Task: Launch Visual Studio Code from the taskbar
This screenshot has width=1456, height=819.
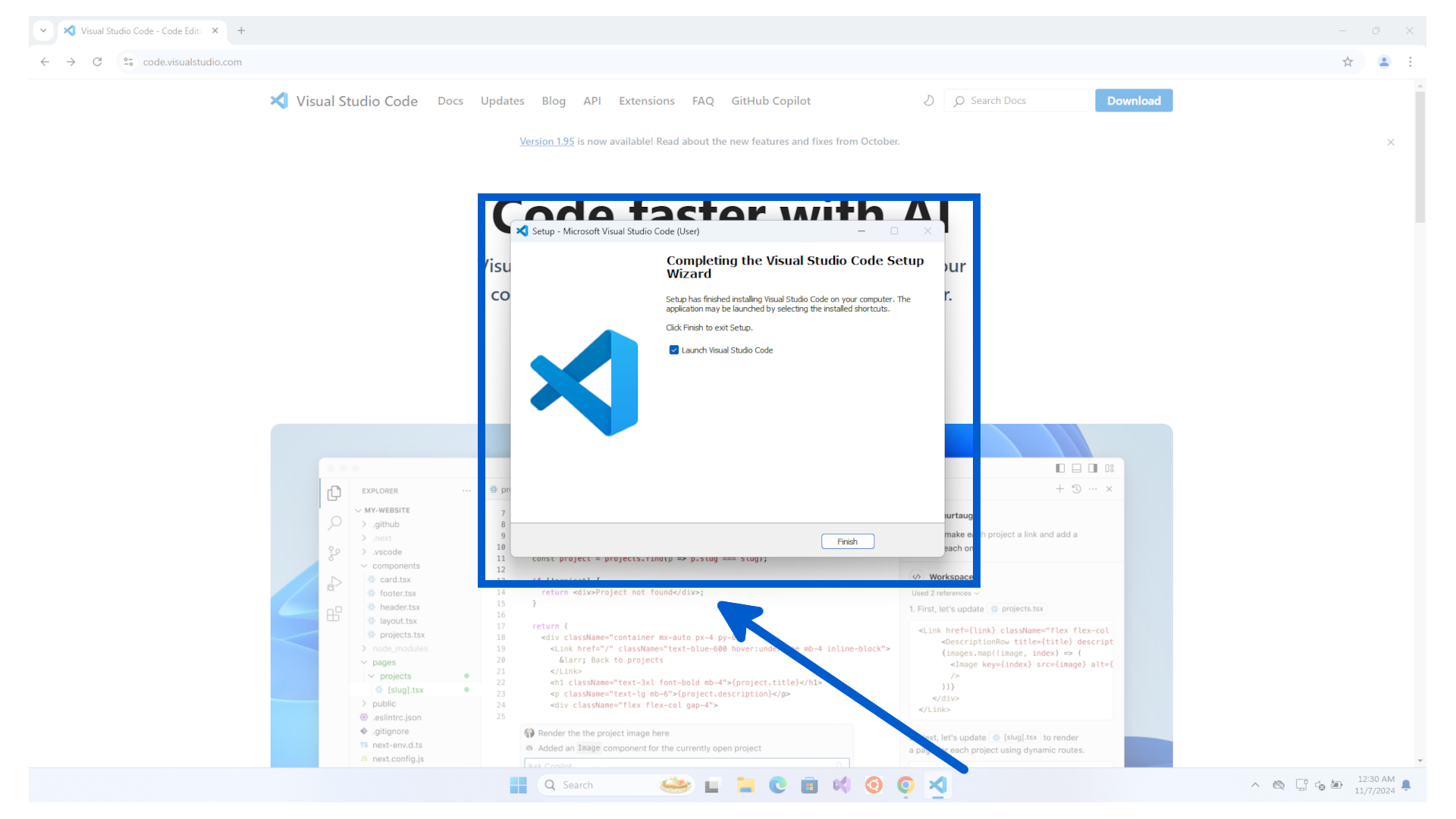Action: coord(937,785)
